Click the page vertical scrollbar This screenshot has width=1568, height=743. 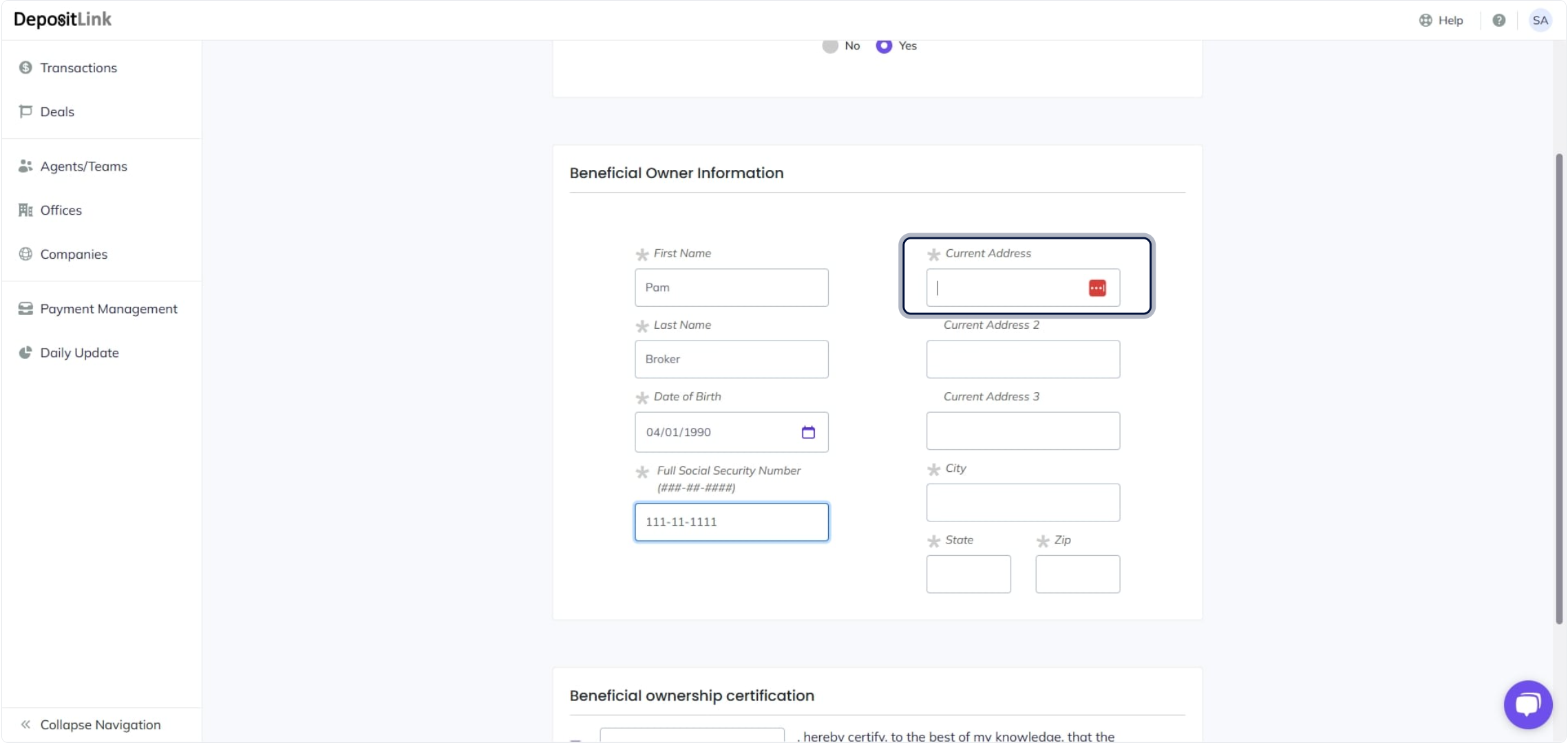1558,389
